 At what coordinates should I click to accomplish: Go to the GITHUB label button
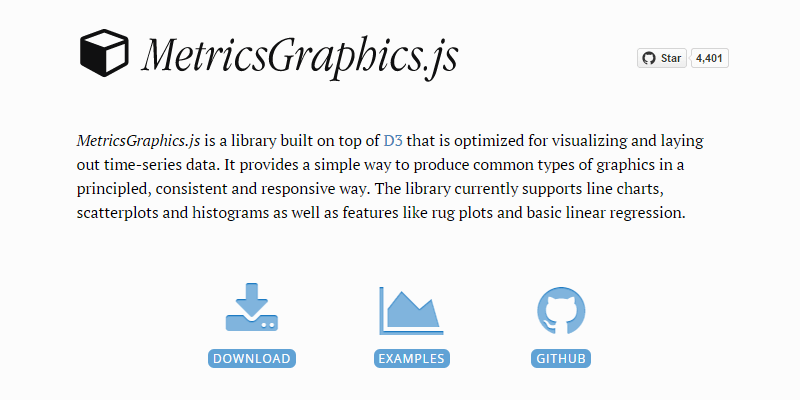coord(560,358)
